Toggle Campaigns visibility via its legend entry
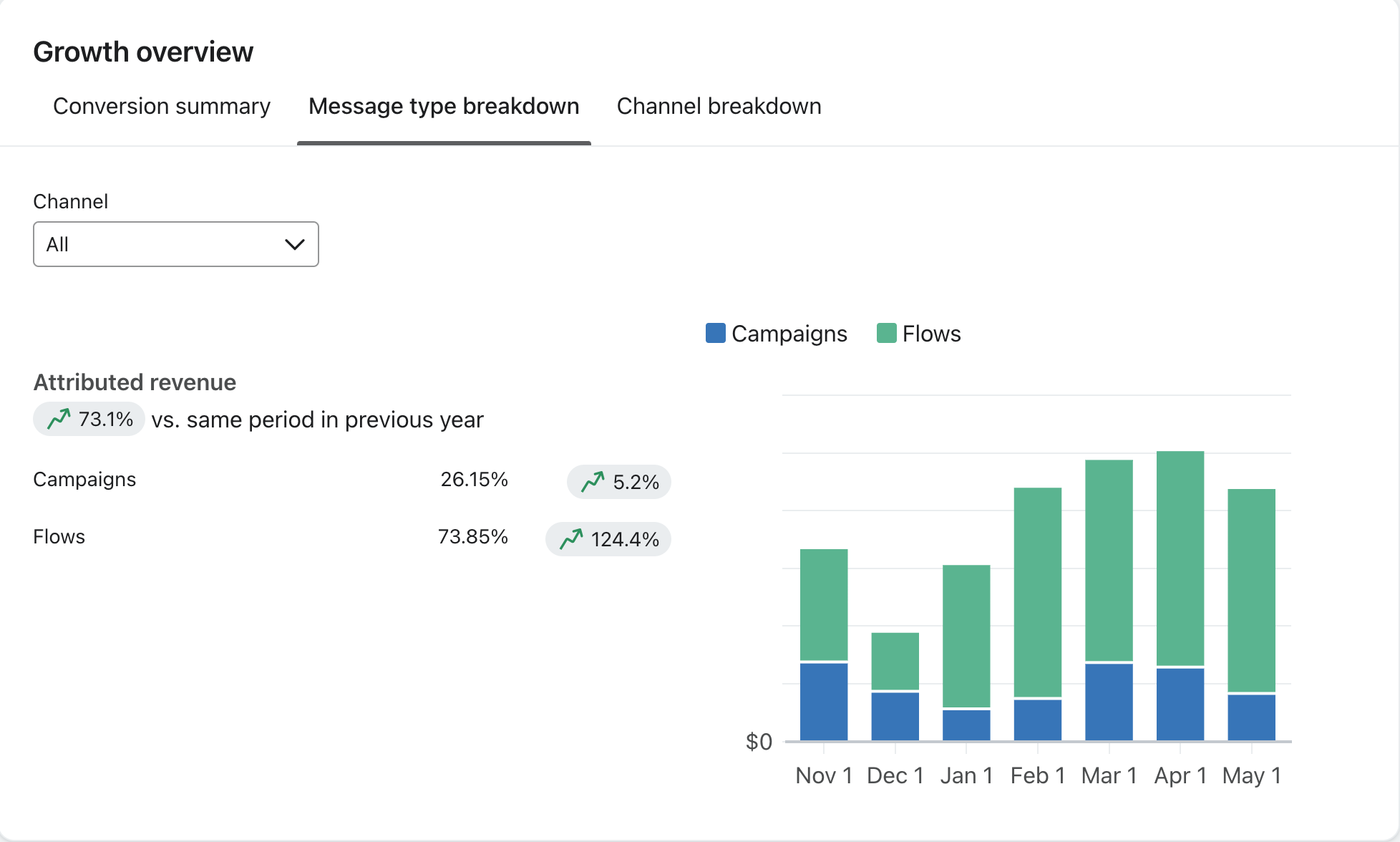 pyautogui.click(x=776, y=333)
